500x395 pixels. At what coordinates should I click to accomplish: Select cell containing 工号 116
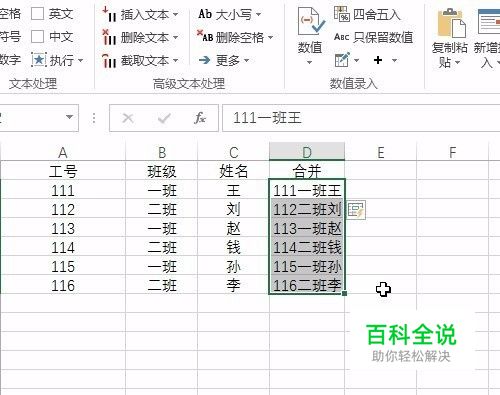click(63, 285)
